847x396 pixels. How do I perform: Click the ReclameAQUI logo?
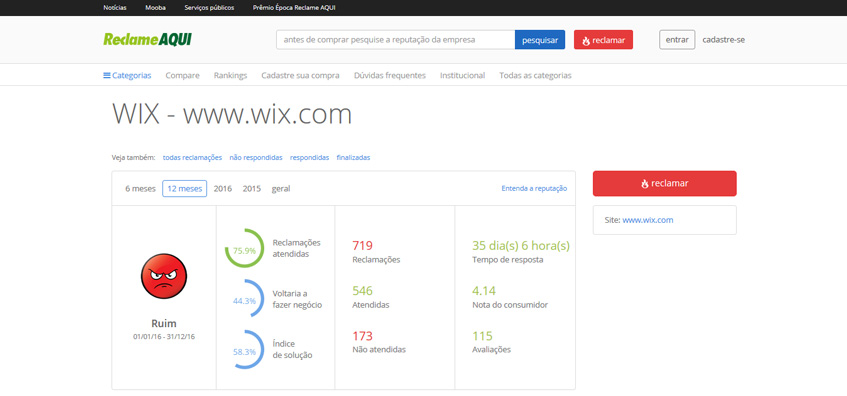click(x=147, y=39)
